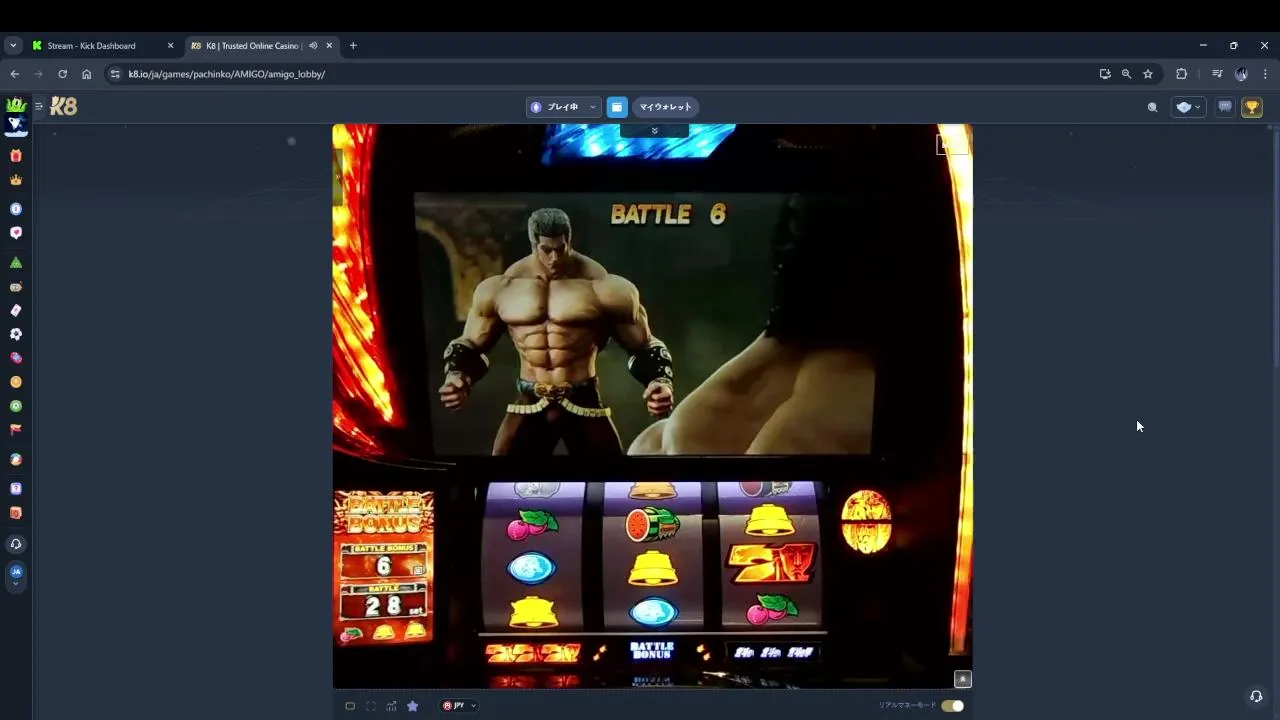Click the BATTLE 6 game video display

(x=645, y=324)
